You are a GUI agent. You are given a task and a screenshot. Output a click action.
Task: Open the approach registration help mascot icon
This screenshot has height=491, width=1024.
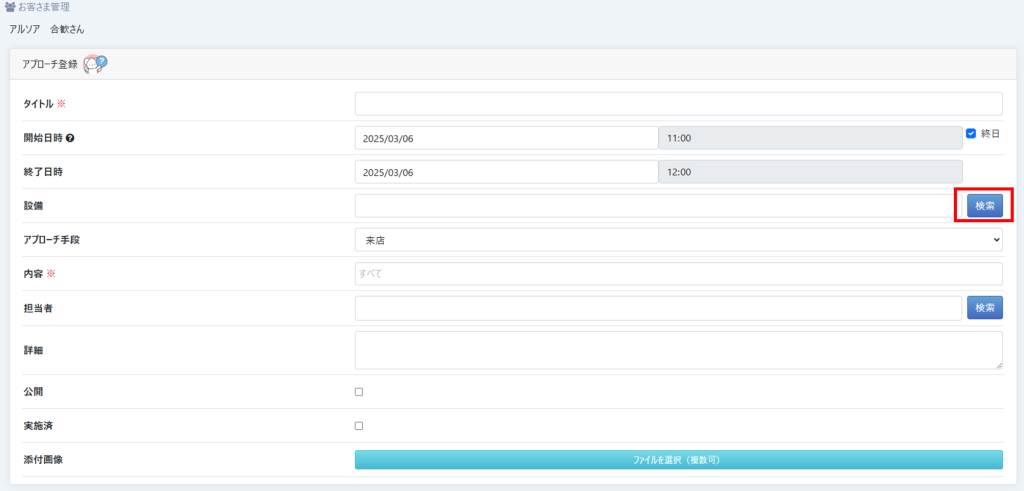[x=95, y=64]
